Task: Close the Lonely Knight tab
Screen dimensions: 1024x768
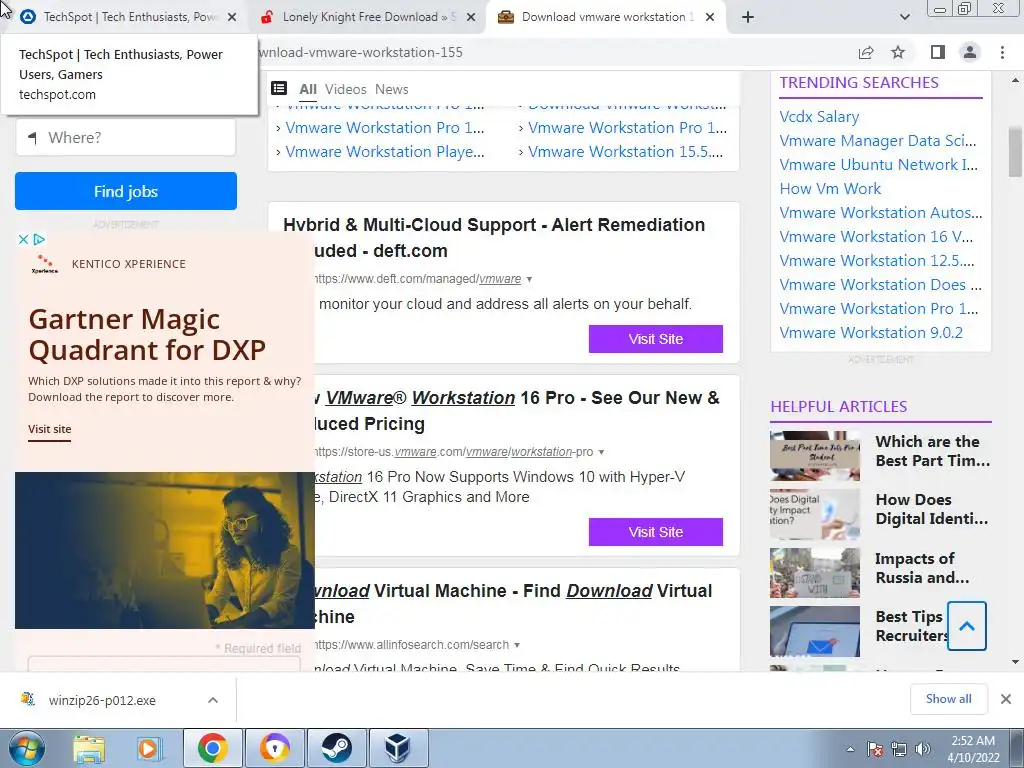Action: click(x=471, y=18)
